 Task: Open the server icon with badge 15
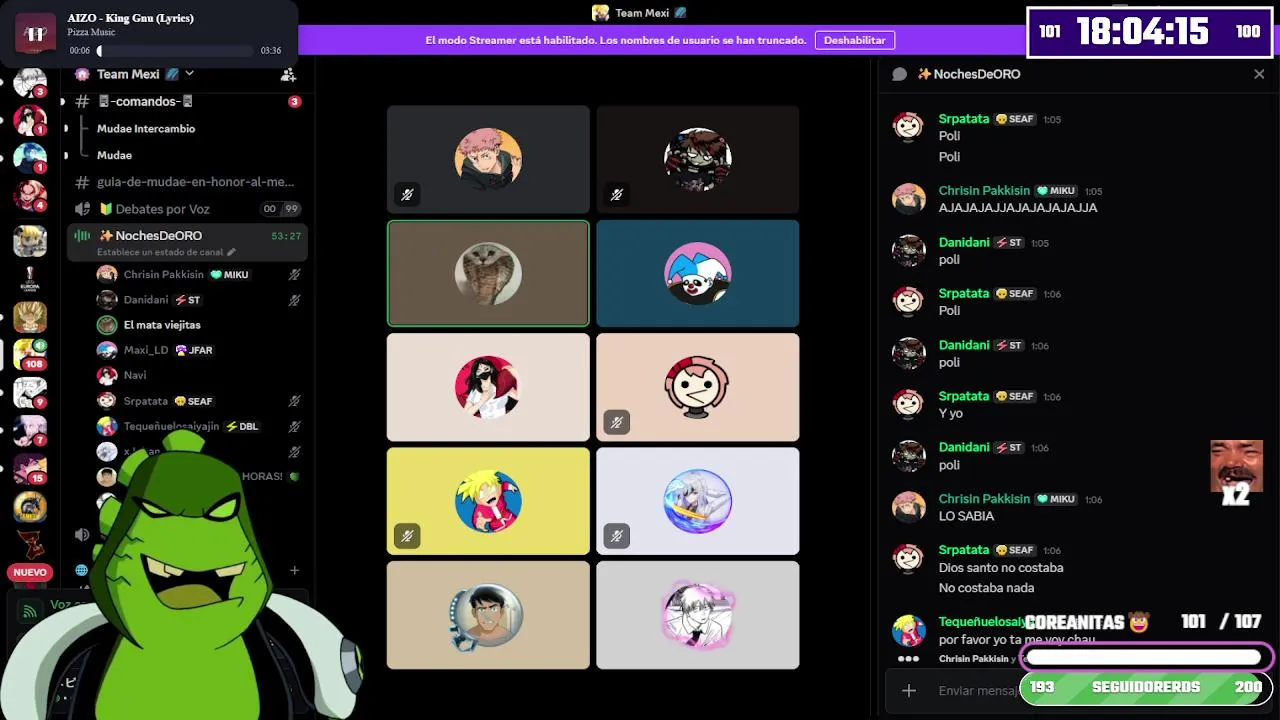click(x=30, y=468)
